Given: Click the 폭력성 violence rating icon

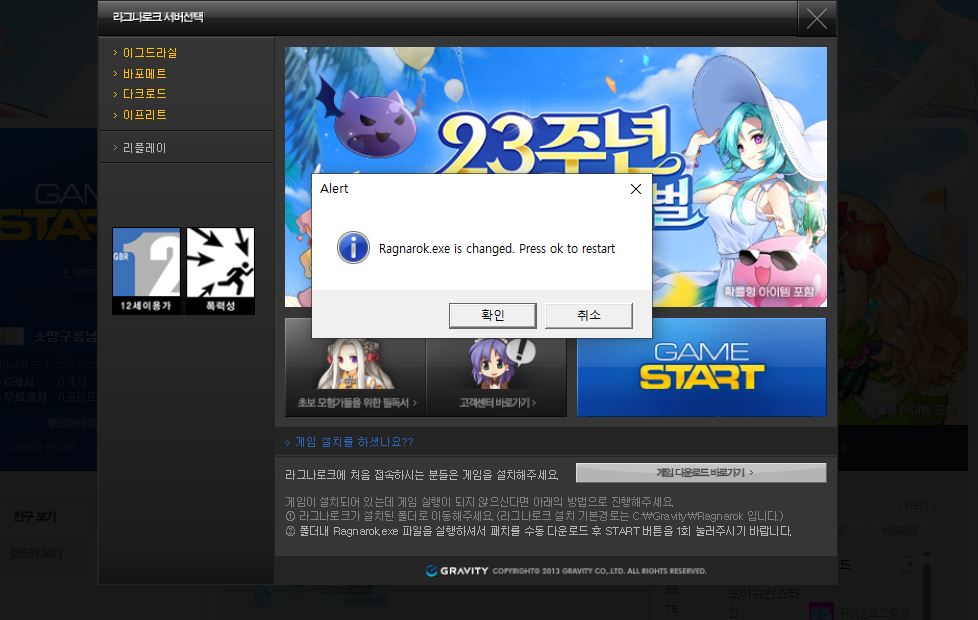Looking at the screenshot, I should point(220,271).
